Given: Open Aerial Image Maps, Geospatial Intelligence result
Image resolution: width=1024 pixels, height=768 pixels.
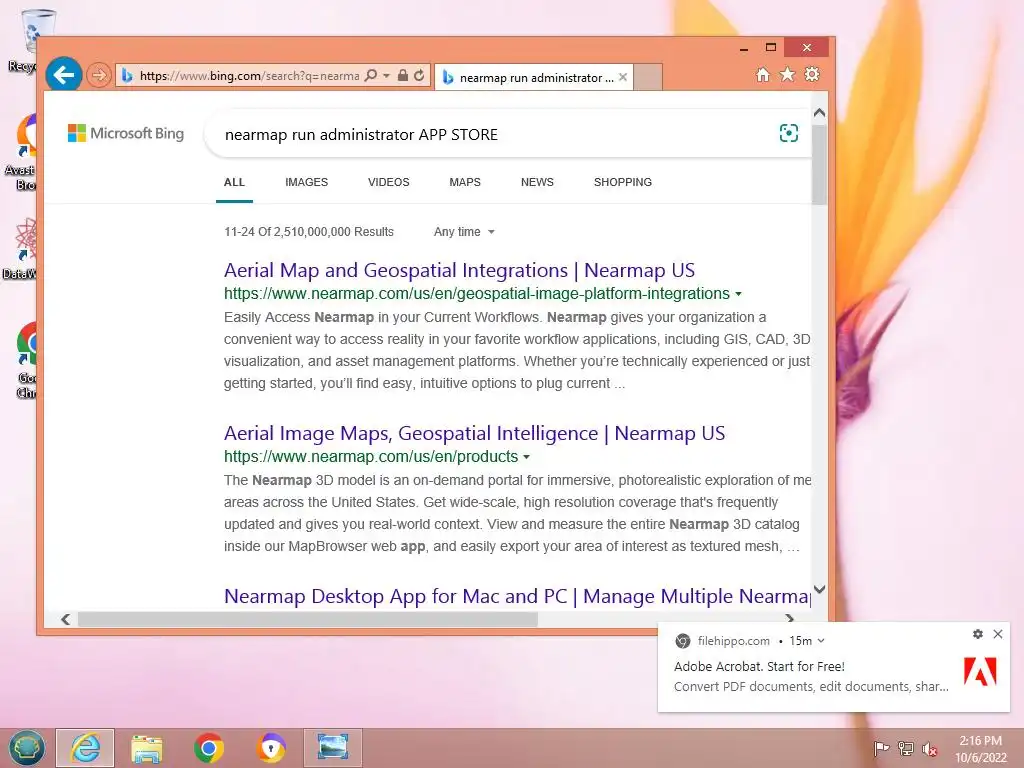Looking at the screenshot, I should tap(474, 434).
